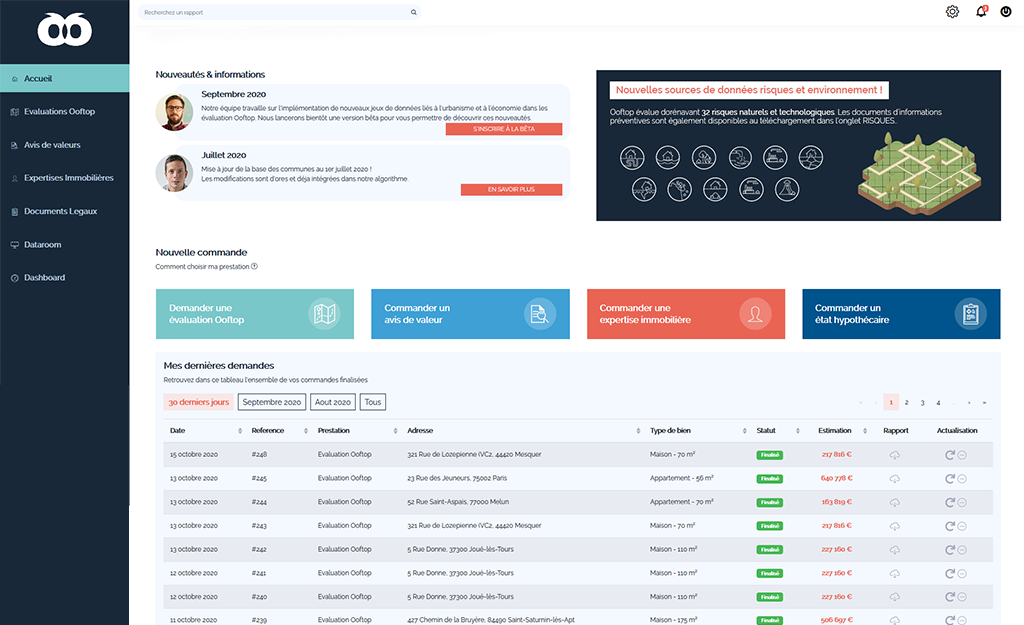Download report for reference #243

click(895, 526)
